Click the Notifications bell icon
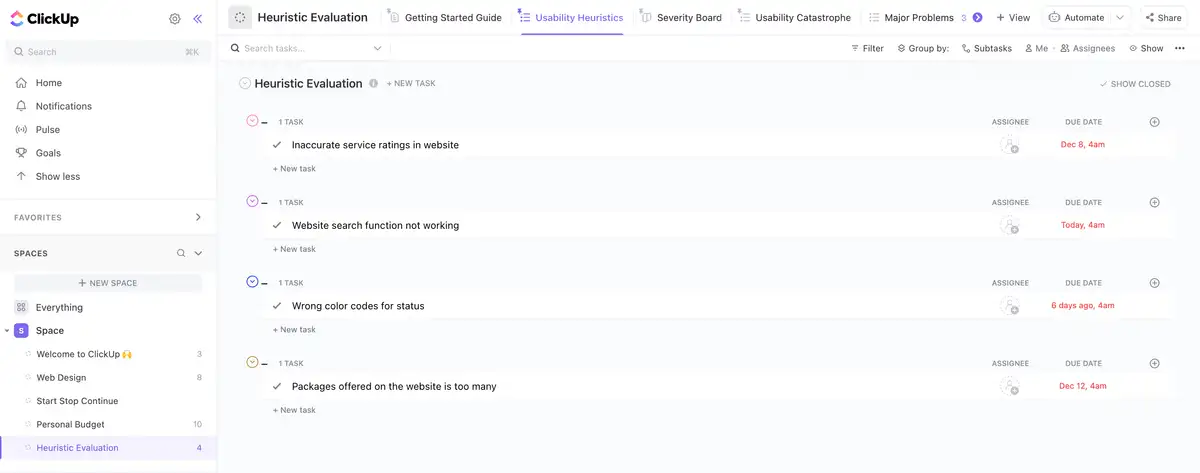Image resolution: width=1200 pixels, height=473 pixels. tap(22, 106)
